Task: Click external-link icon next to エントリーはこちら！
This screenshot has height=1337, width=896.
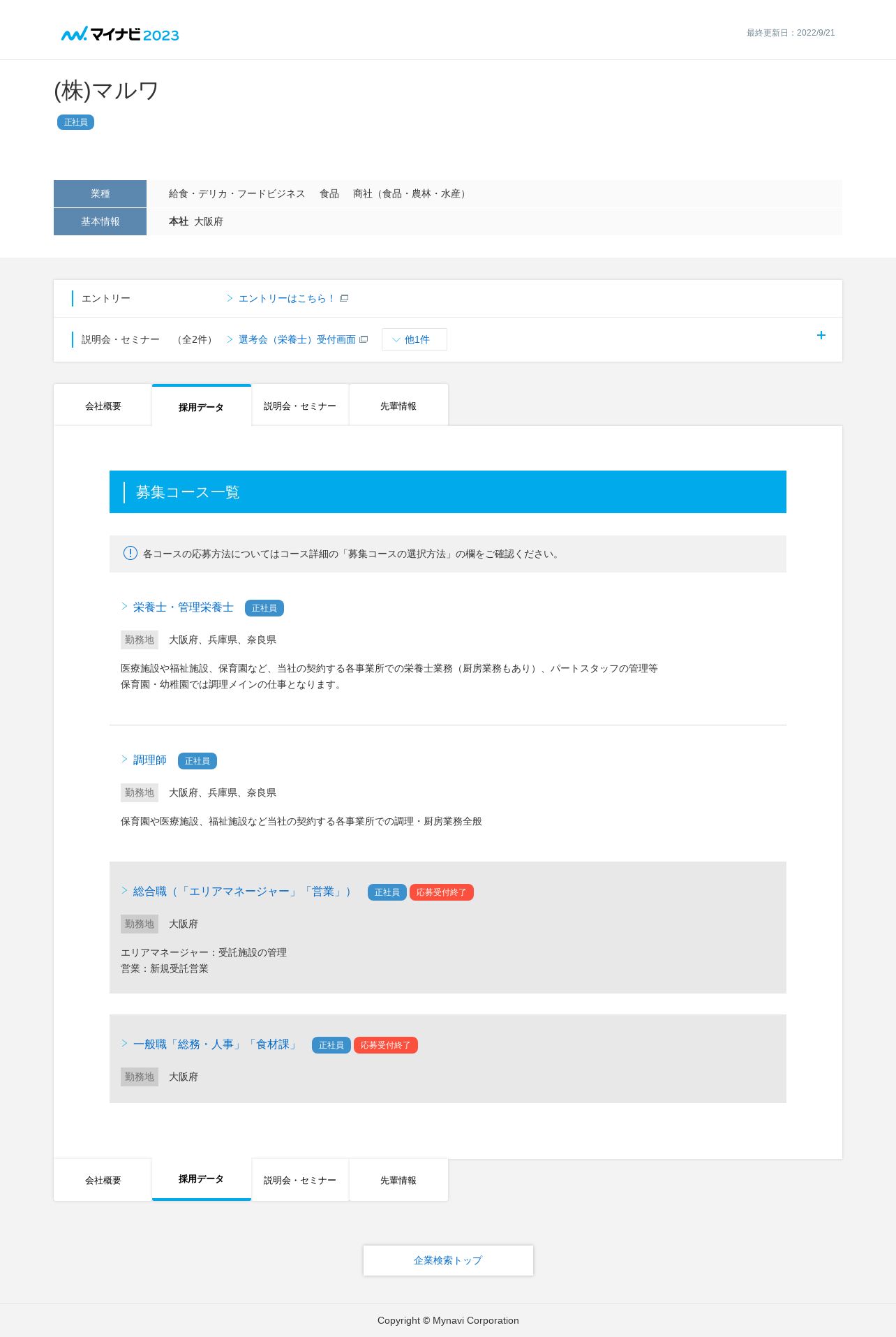Action: (x=344, y=298)
